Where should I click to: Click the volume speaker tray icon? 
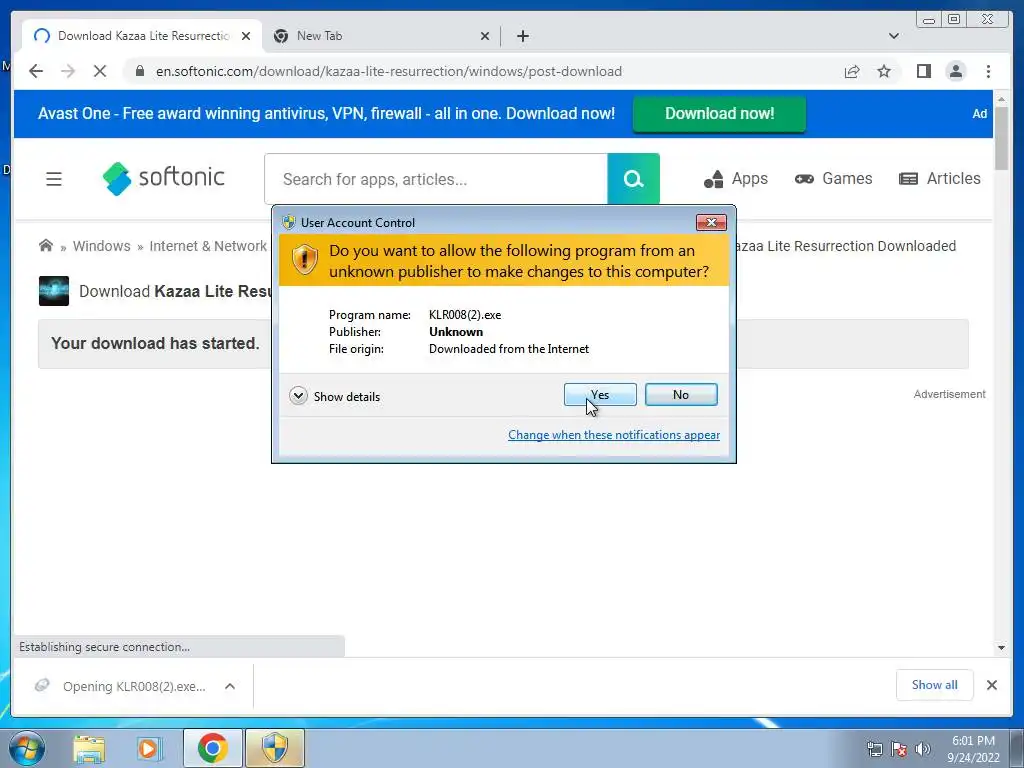(923, 749)
